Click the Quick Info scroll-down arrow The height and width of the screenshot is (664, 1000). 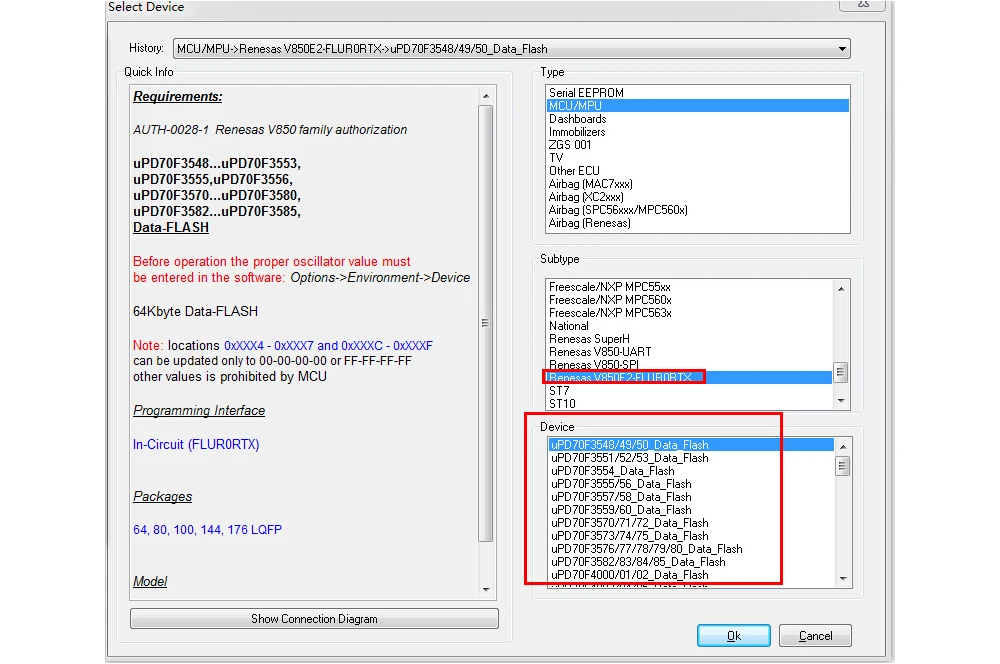point(486,589)
